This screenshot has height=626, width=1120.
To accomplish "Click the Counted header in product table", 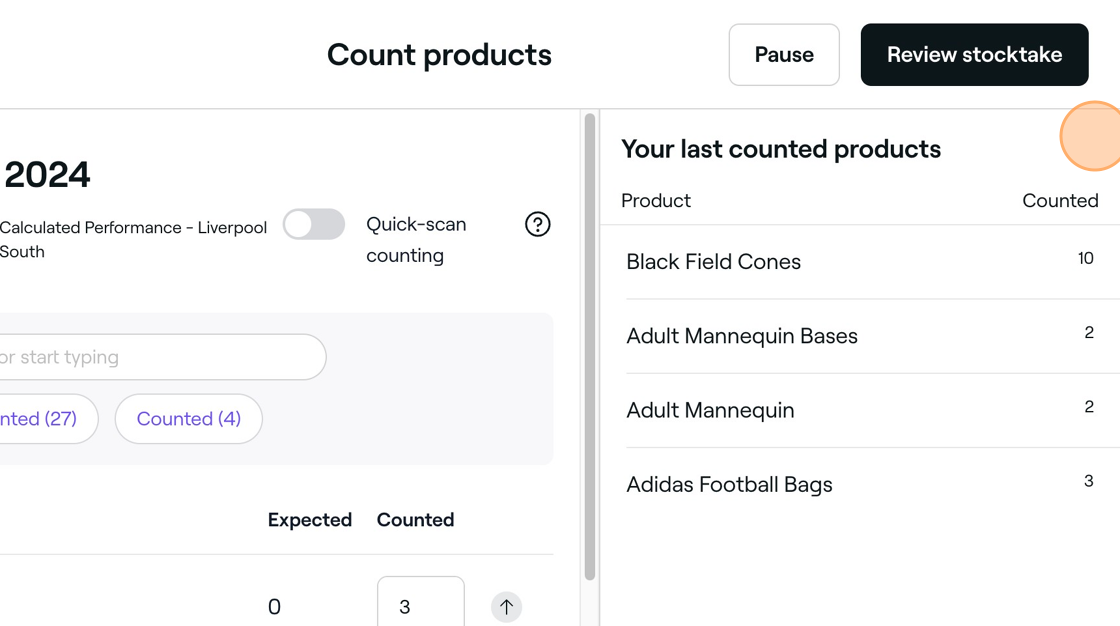I will pos(416,520).
